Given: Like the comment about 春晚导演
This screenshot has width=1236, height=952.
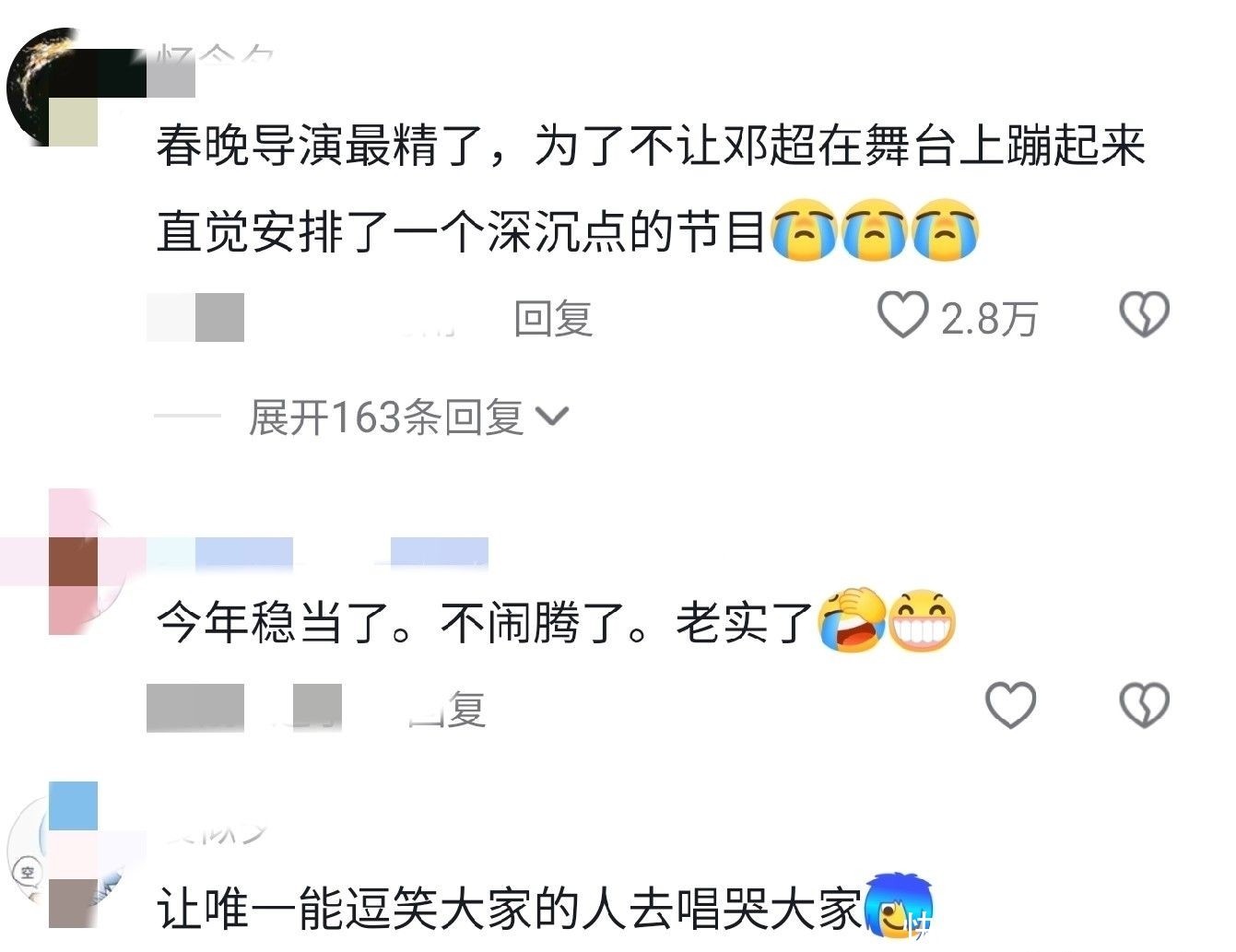Looking at the screenshot, I should 901,315.
